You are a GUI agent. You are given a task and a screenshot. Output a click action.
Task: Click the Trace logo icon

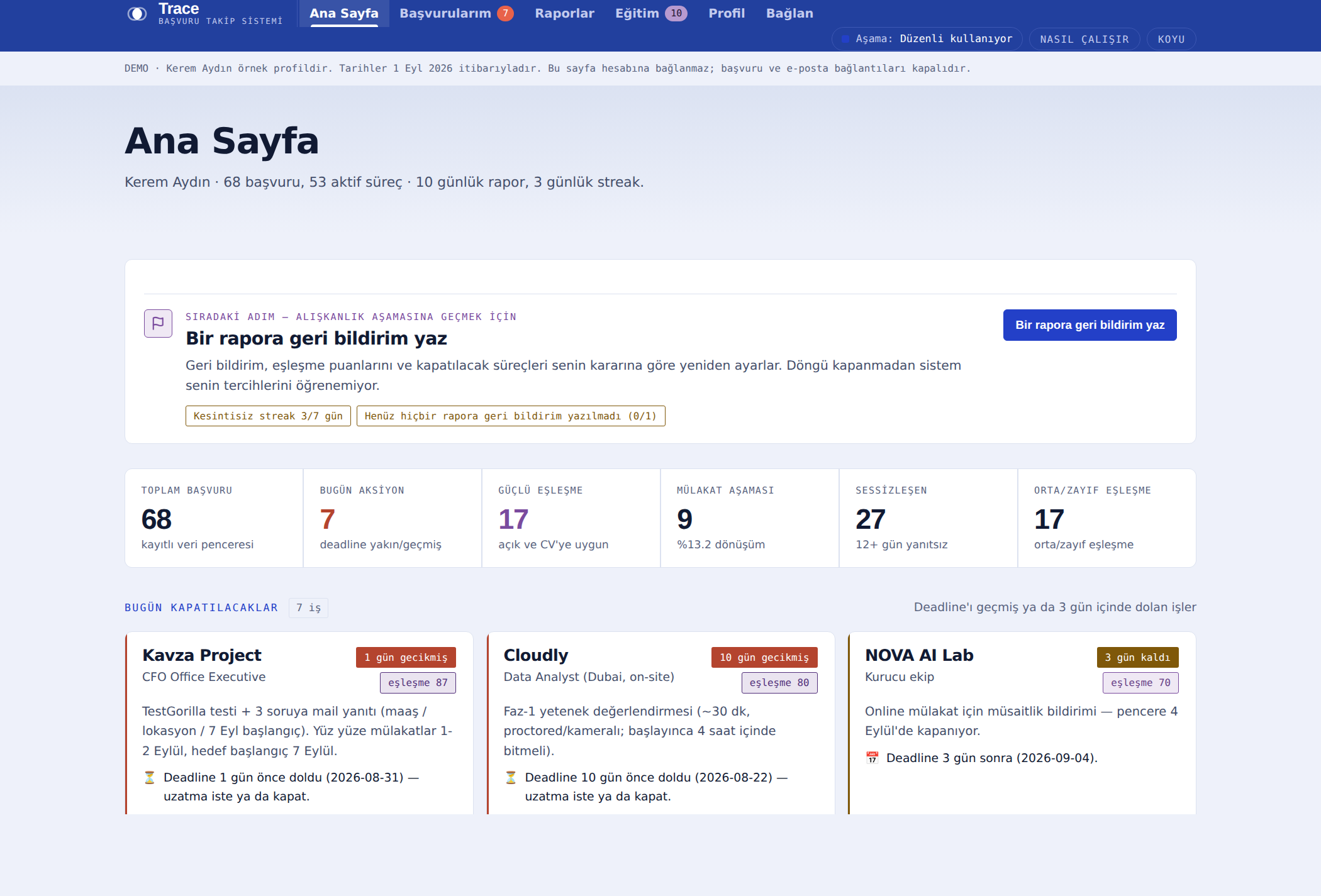click(x=137, y=14)
